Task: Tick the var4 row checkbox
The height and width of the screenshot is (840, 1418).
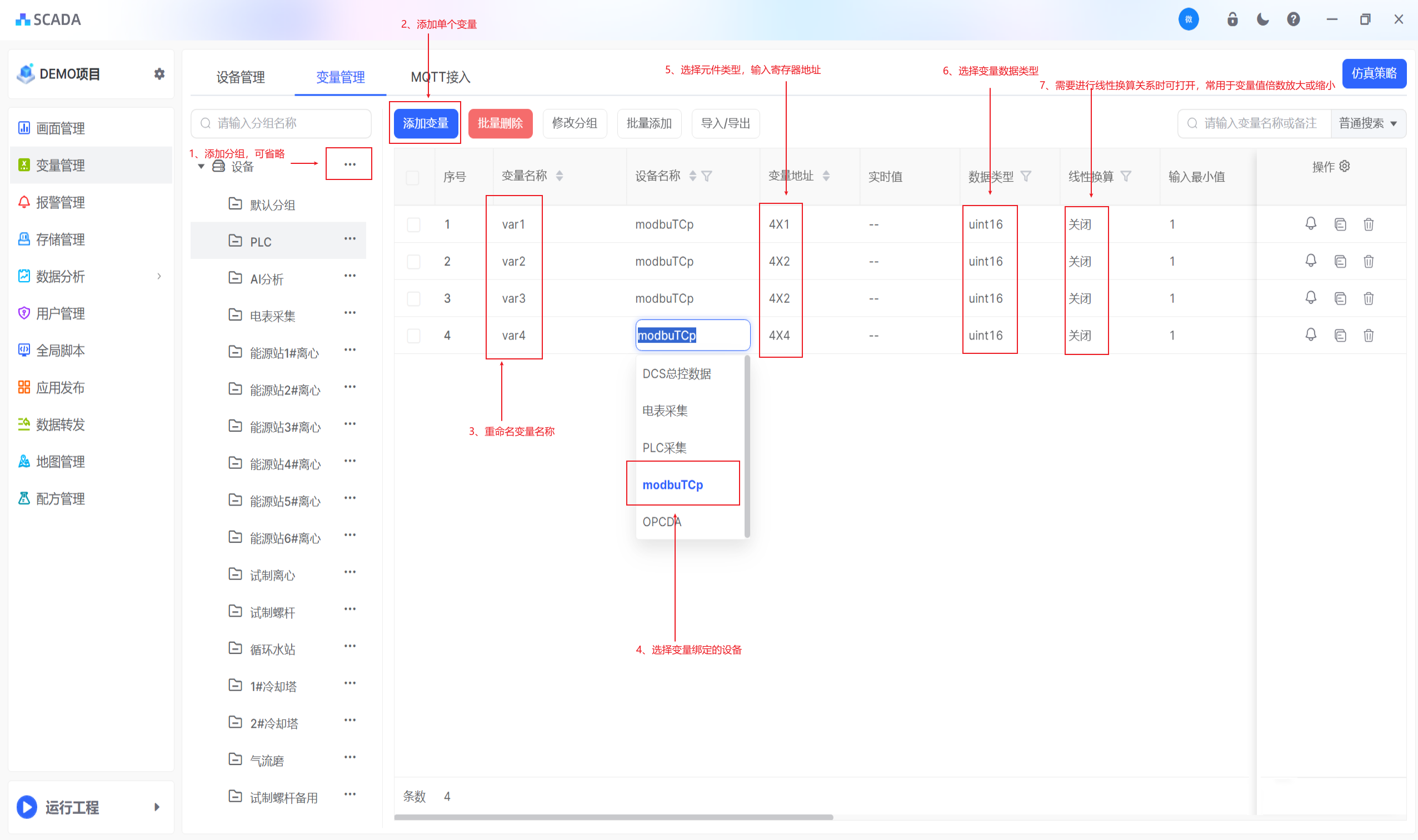Action: pyautogui.click(x=413, y=336)
